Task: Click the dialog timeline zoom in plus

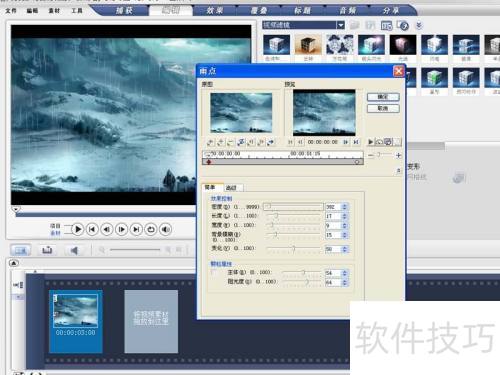Action: [x=398, y=155]
